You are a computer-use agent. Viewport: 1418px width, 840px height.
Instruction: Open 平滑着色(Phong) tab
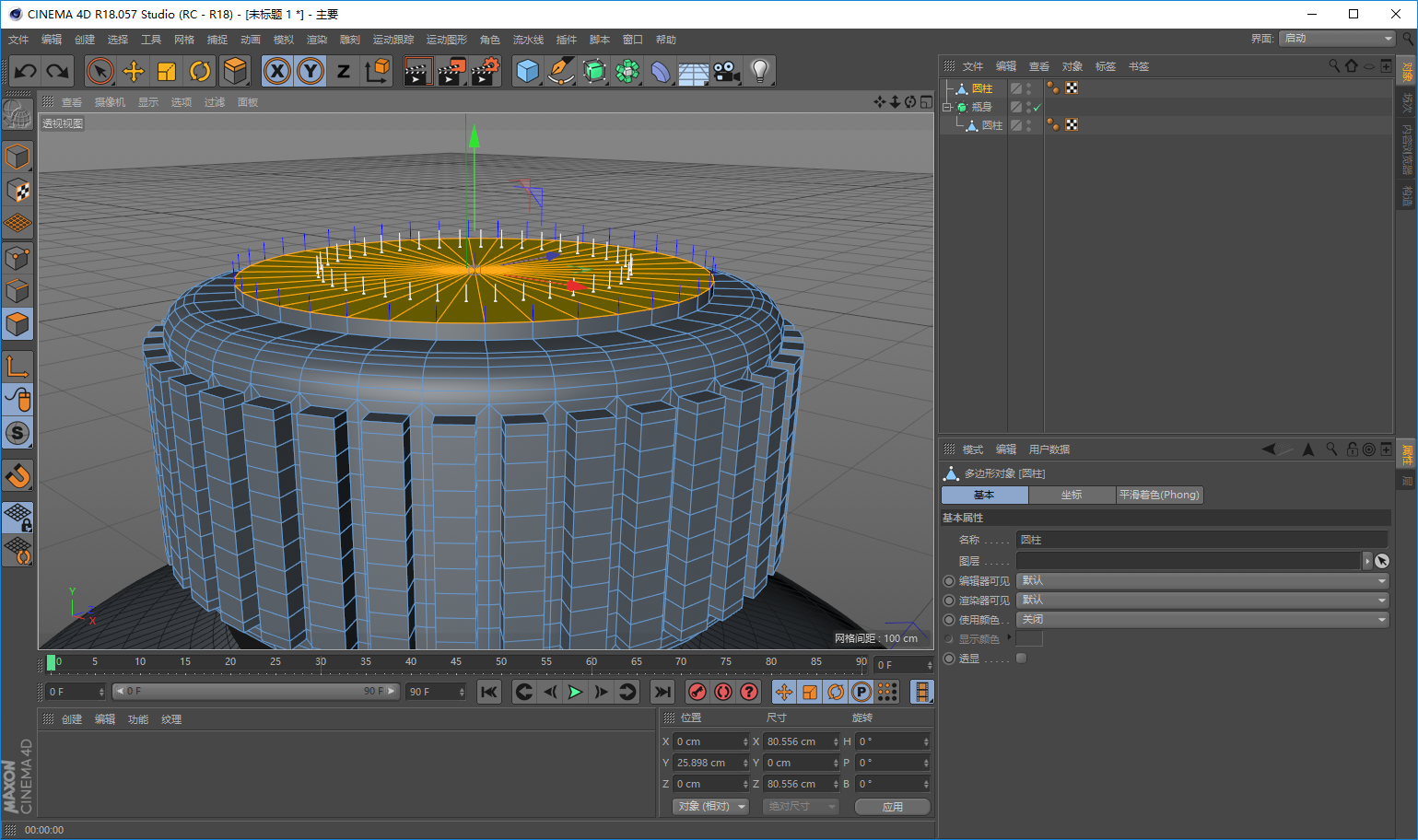click(x=1159, y=495)
